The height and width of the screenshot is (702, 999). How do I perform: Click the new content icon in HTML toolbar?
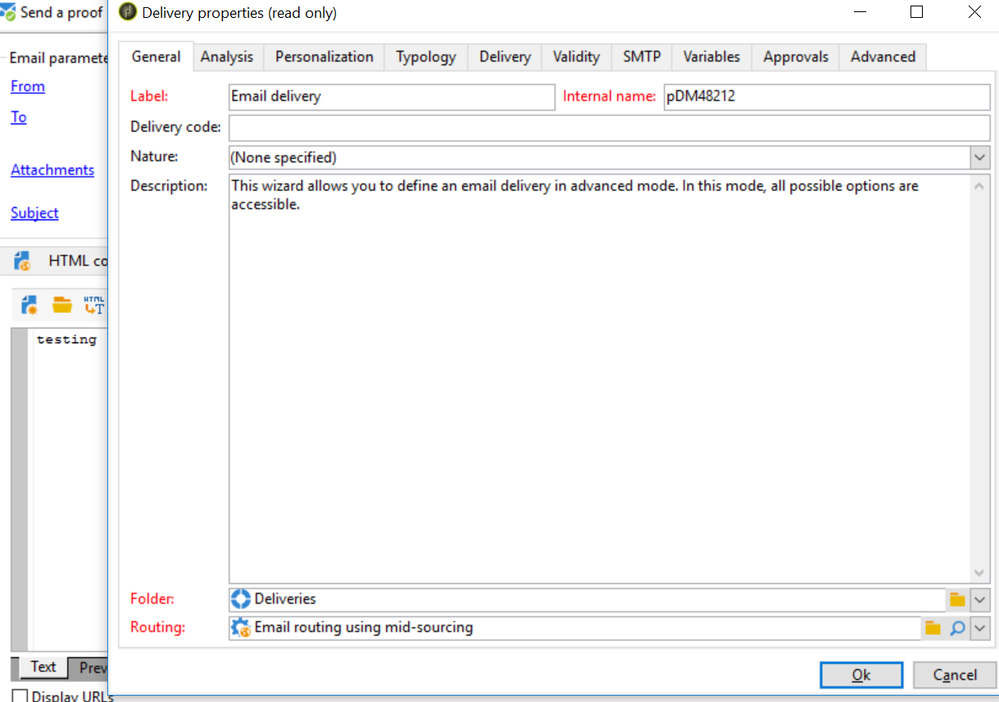click(29, 306)
